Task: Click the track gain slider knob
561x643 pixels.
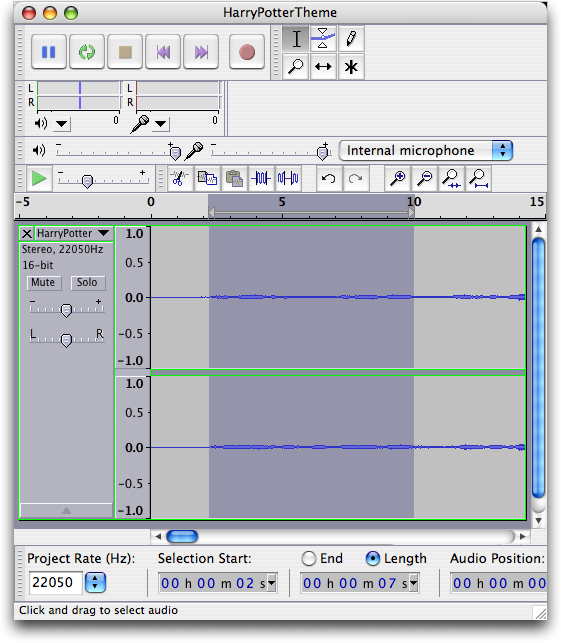Action: tap(66, 310)
